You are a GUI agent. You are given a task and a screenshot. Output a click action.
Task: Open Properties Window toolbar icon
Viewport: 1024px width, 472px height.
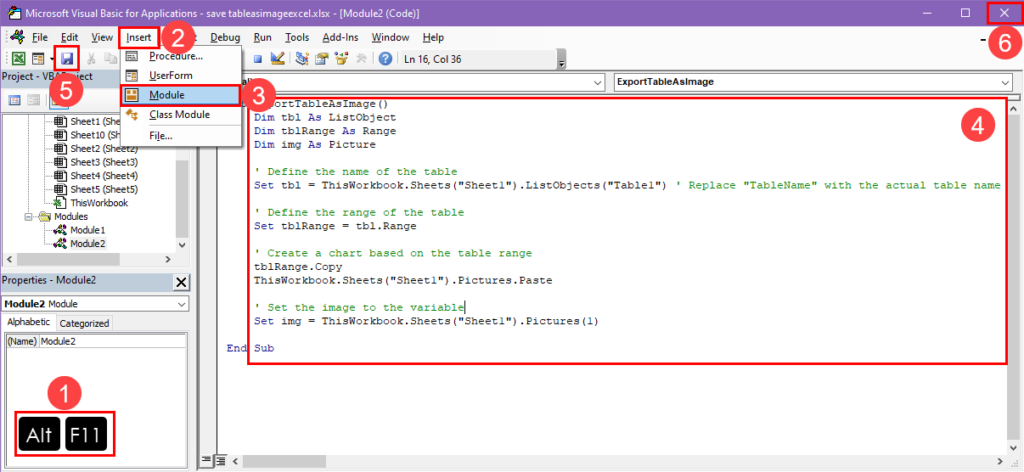(x=321, y=59)
